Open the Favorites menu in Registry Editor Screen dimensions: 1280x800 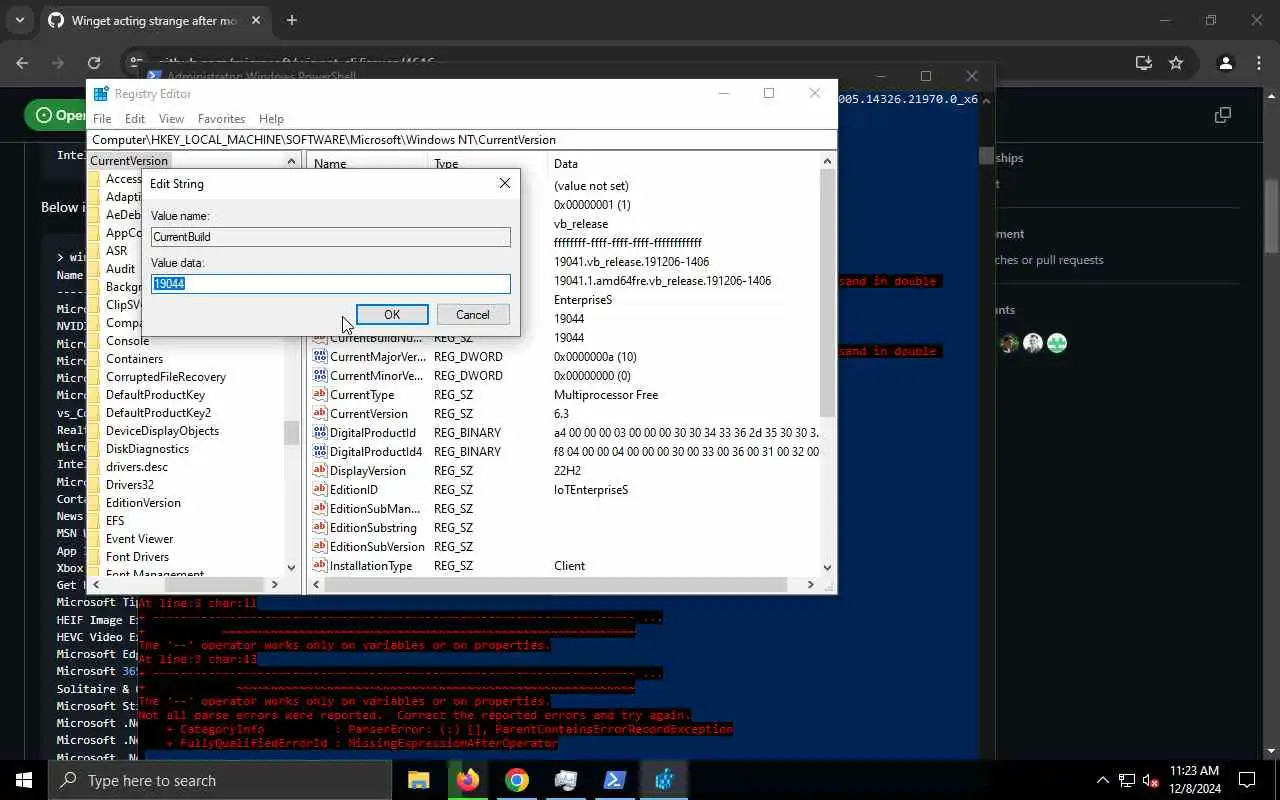[221, 119]
